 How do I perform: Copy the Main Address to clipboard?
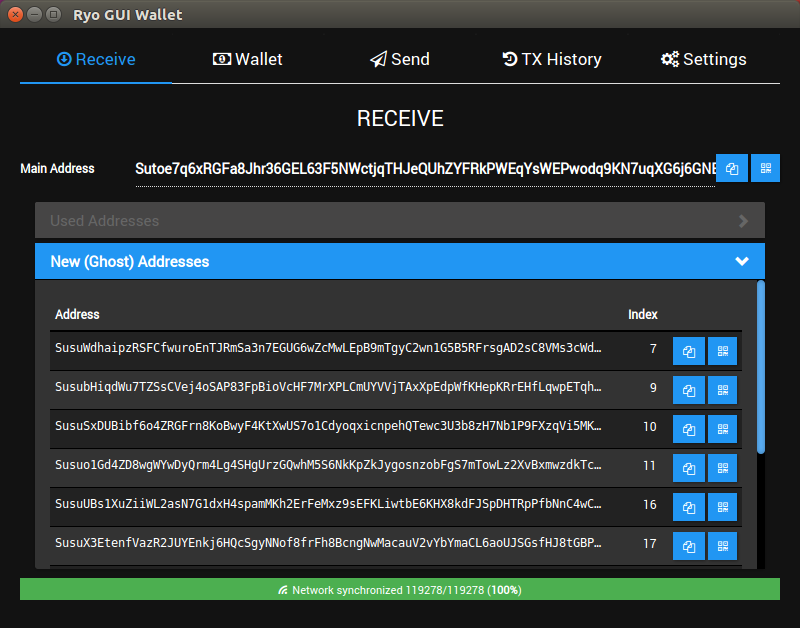click(x=732, y=168)
